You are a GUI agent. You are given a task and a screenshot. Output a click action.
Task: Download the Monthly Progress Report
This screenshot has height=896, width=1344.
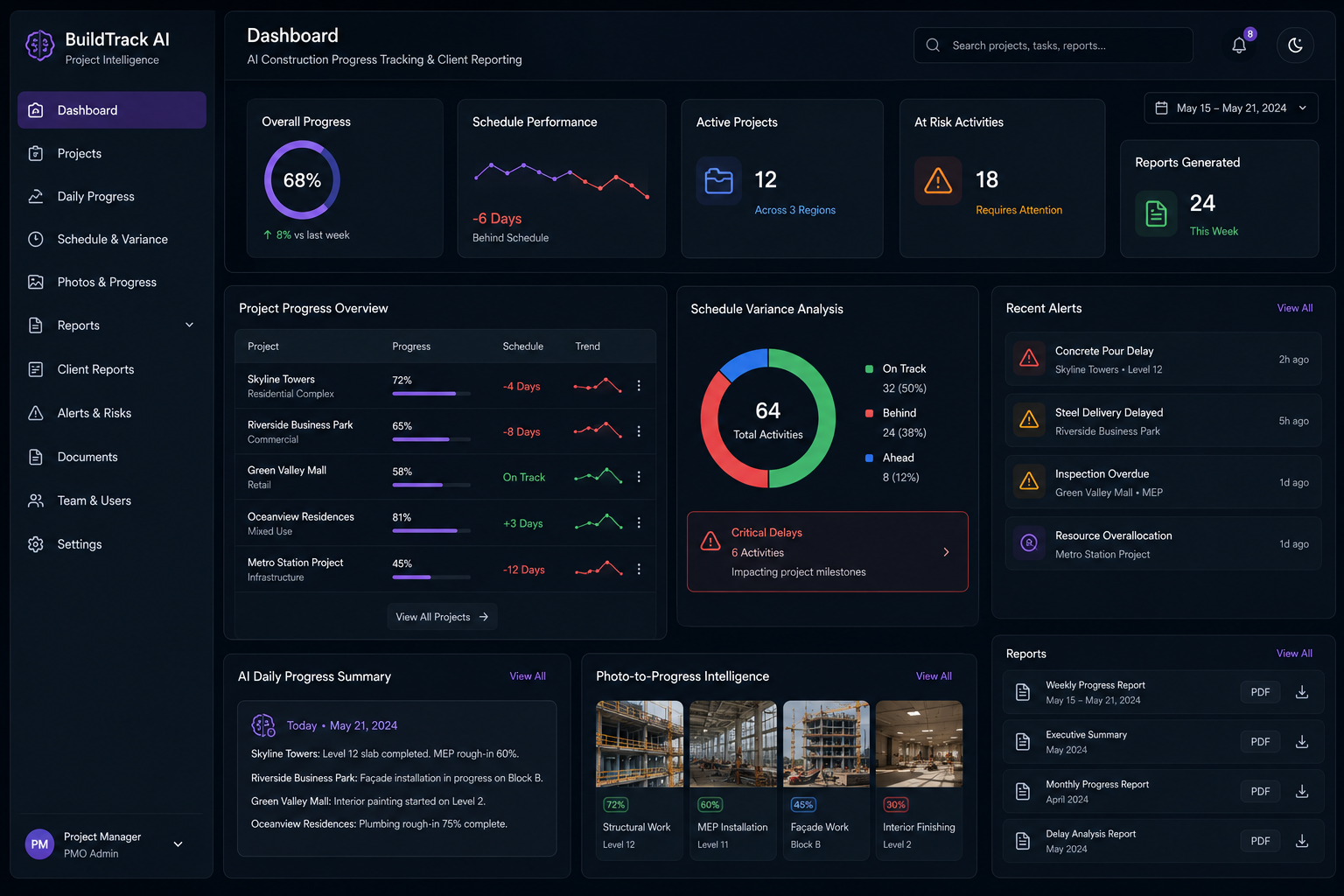(1302, 791)
